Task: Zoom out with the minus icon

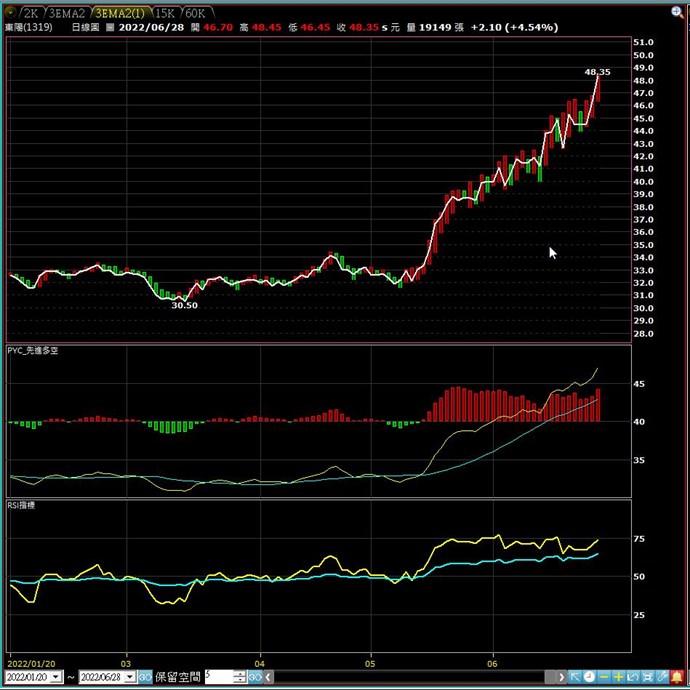Action: point(604,677)
